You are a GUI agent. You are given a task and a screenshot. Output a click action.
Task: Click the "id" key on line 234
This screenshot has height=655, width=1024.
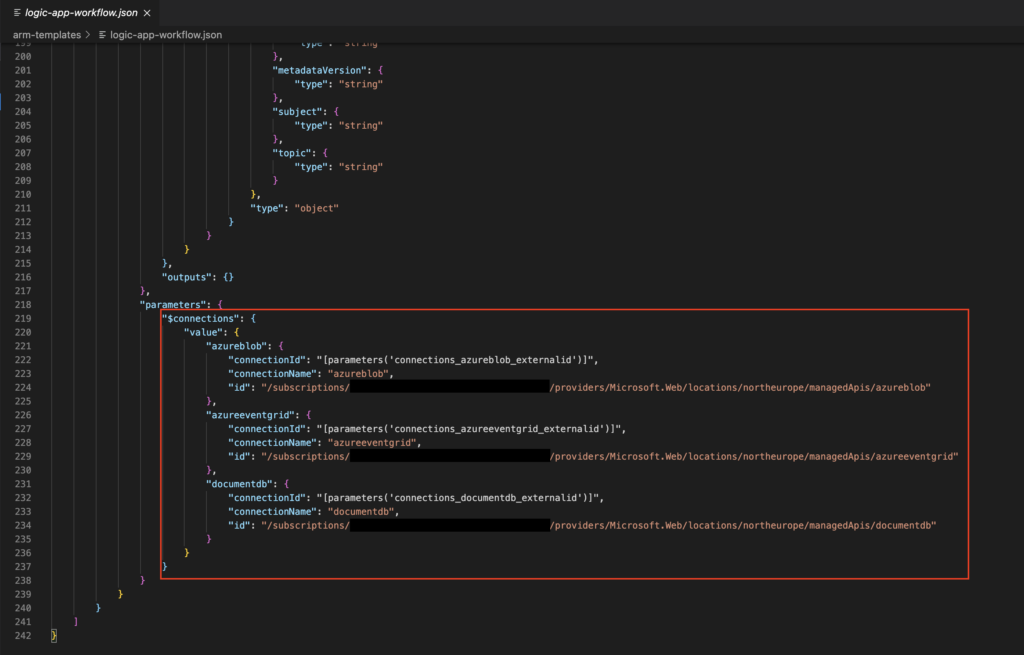point(239,526)
